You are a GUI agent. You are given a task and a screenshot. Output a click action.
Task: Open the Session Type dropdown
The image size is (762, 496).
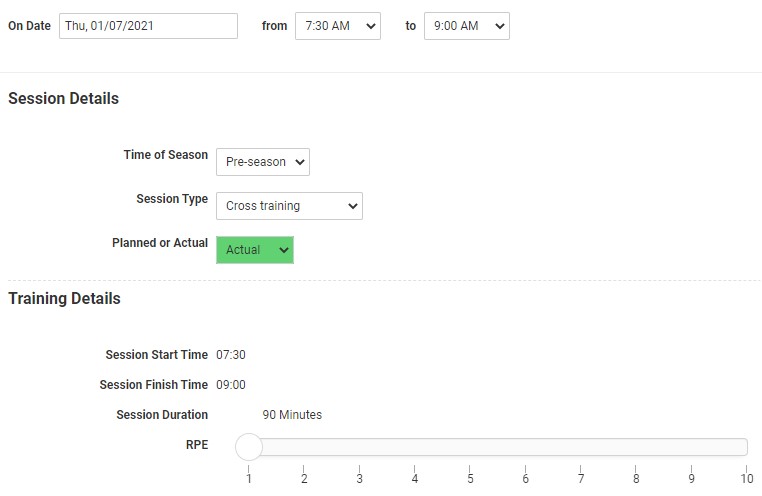click(289, 206)
